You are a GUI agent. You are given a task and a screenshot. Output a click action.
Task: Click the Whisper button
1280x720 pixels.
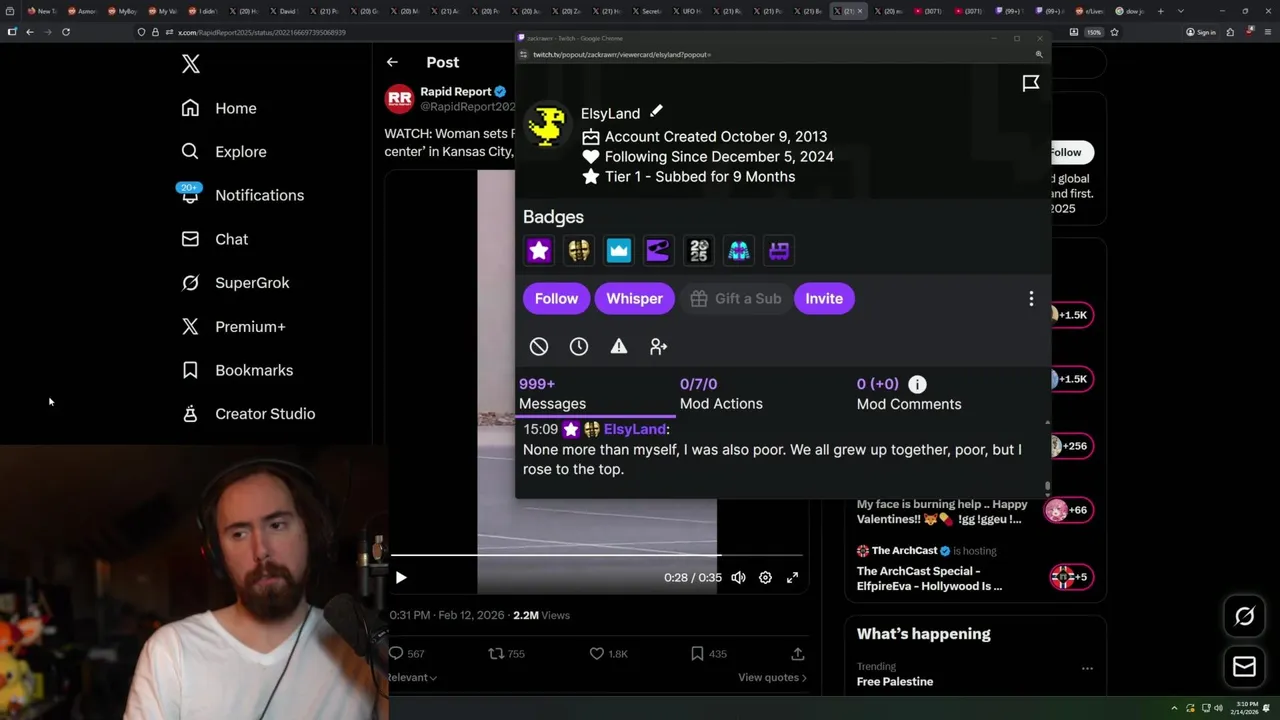[x=634, y=298]
